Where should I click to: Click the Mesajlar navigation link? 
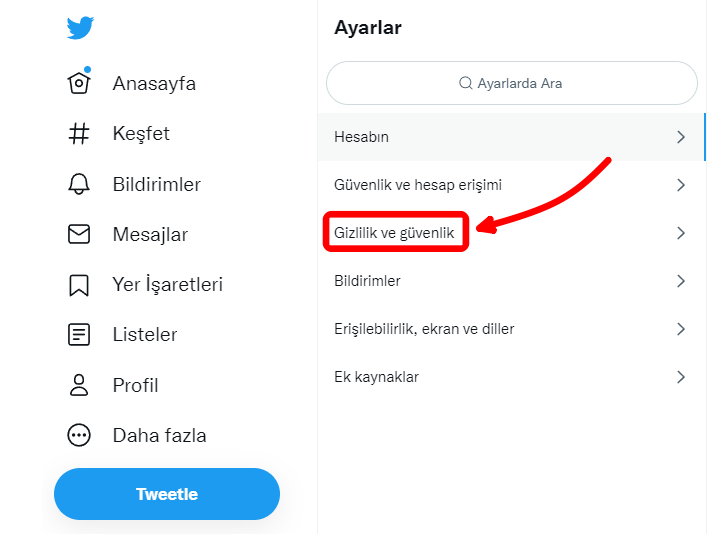[150, 234]
